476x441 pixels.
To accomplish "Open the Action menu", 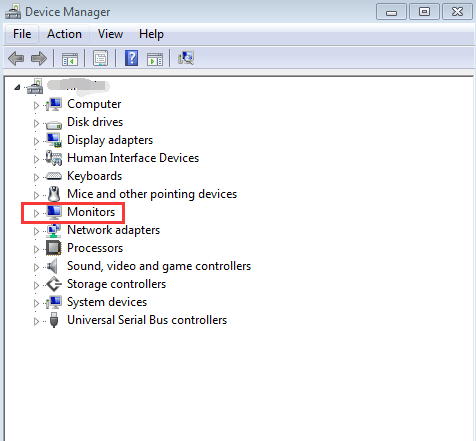I will [64, 34].
